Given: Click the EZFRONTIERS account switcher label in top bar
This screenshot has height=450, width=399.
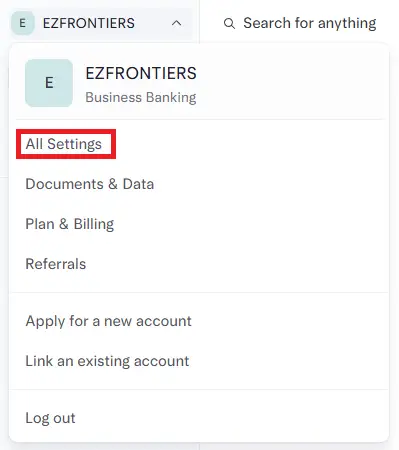Looking at the screenshot, I should tap(89, 23).
